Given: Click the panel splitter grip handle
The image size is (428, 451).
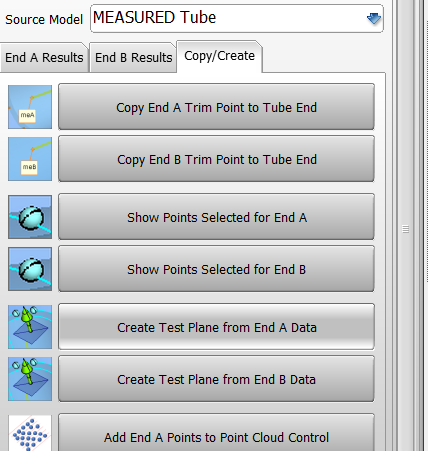Looking at the screenshot, I should click(405, 229).
